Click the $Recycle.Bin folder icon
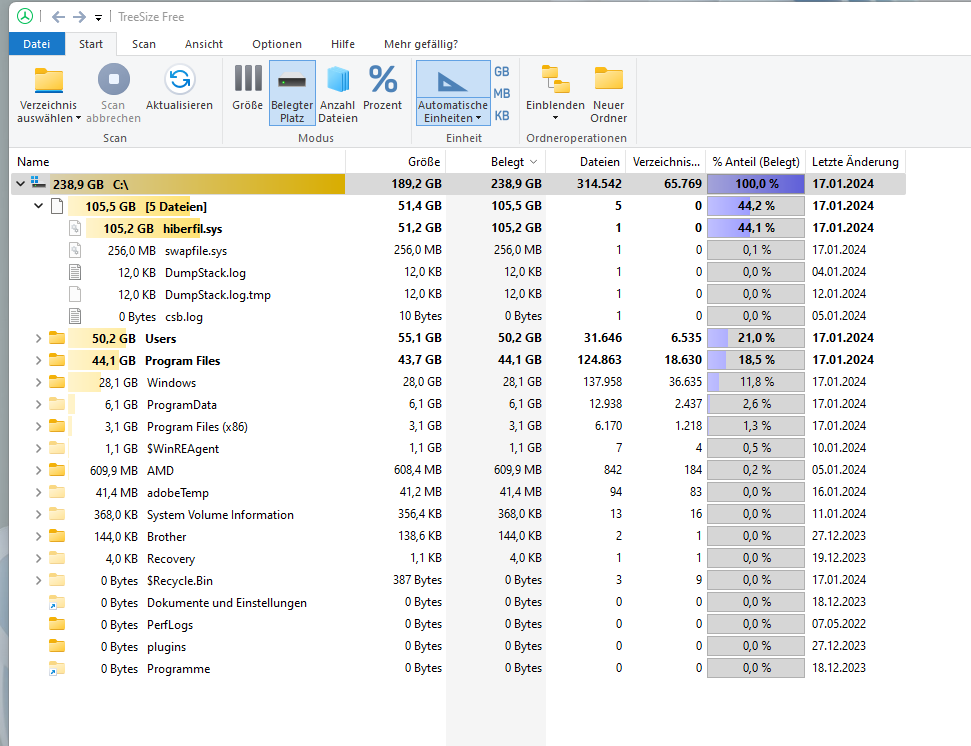This screenshot has width=971, height=746. coord(57,579)
